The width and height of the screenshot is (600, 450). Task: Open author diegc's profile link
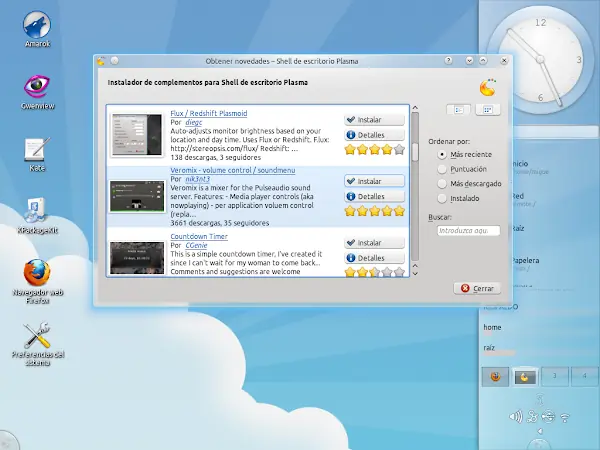click(x=193, y=122)
